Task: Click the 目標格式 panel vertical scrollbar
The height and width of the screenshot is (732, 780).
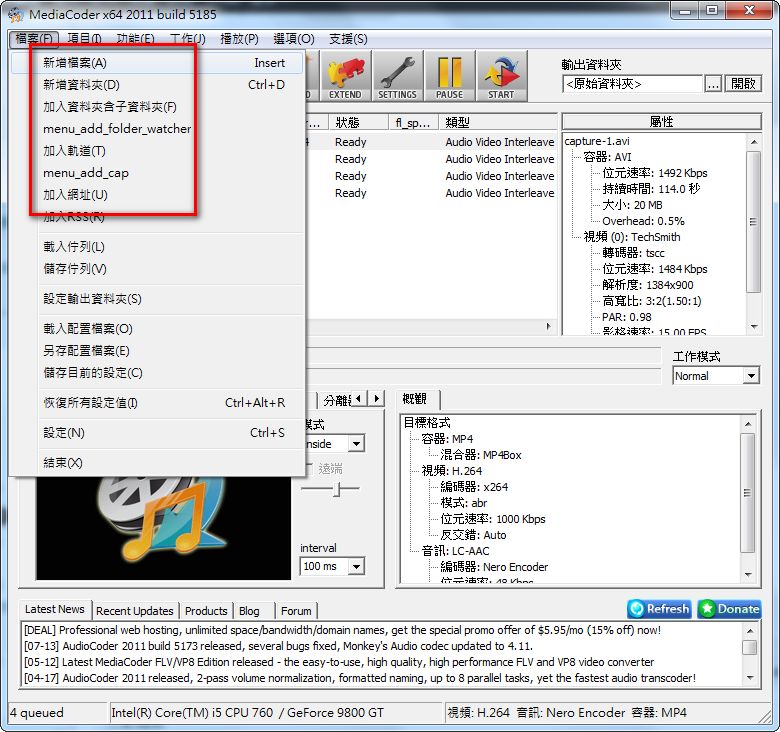Action: 748,499
